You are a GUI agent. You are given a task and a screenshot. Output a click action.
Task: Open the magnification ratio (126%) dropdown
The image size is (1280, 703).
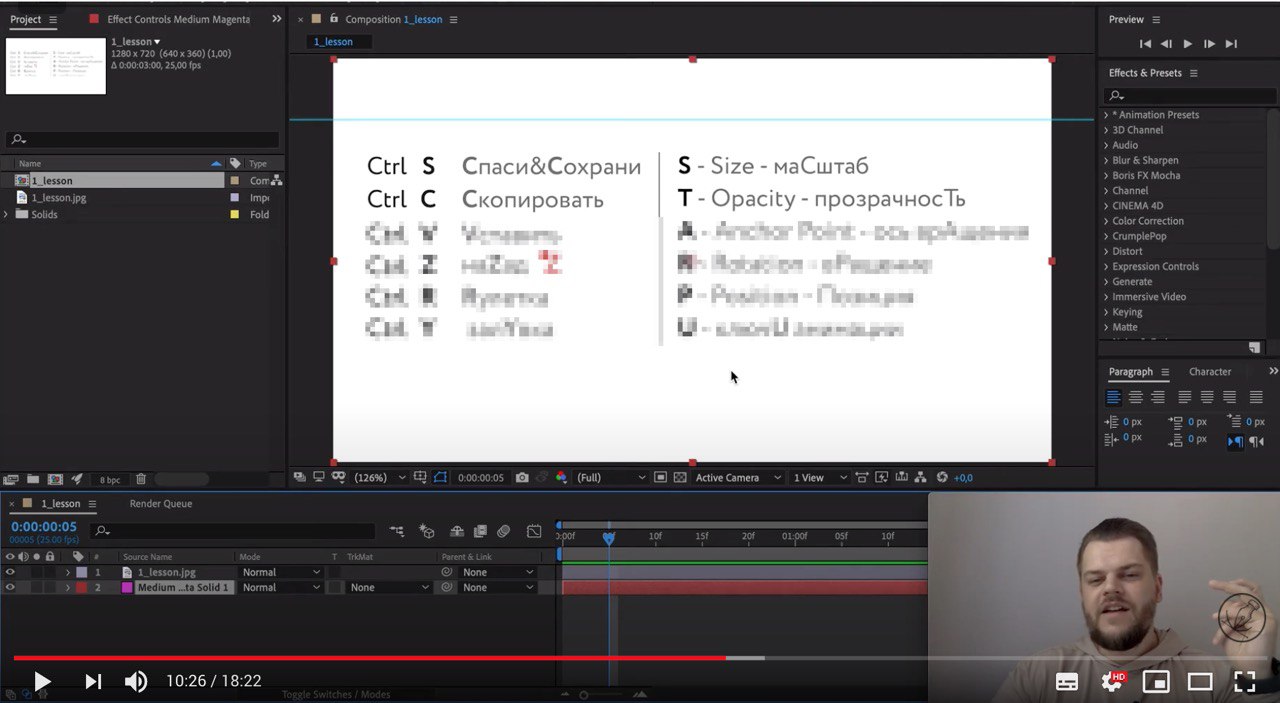pos(380,478)
